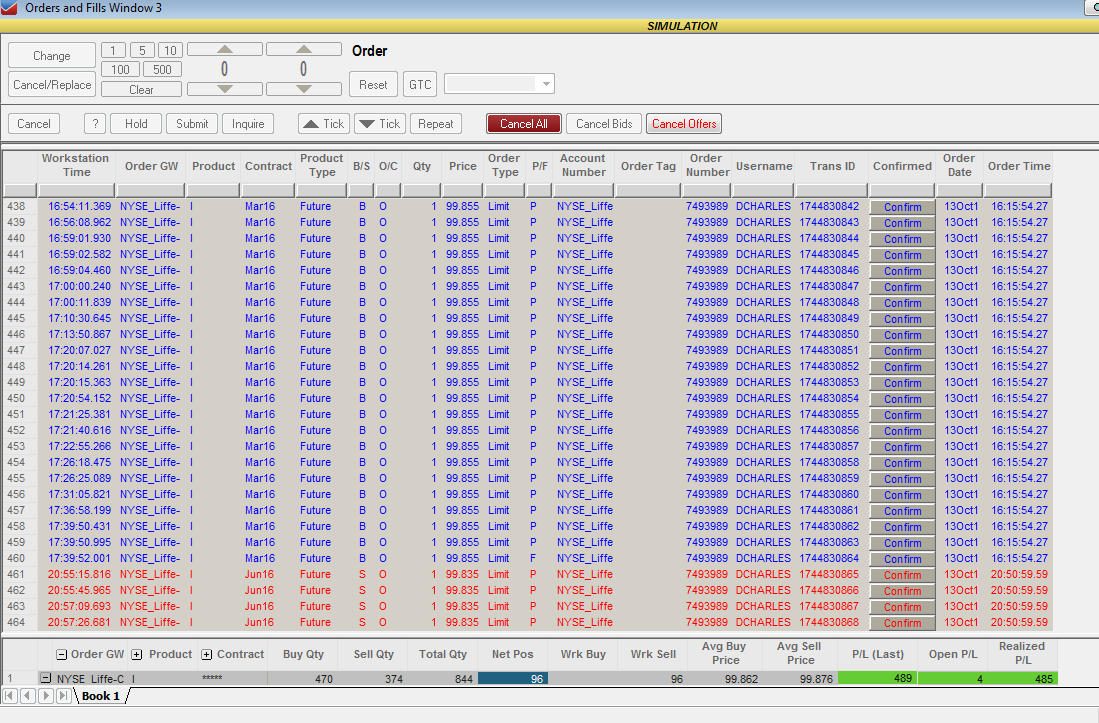Select quantity preset 5
The width and height of the screenshot is (1099, 723).
(142, 50)
